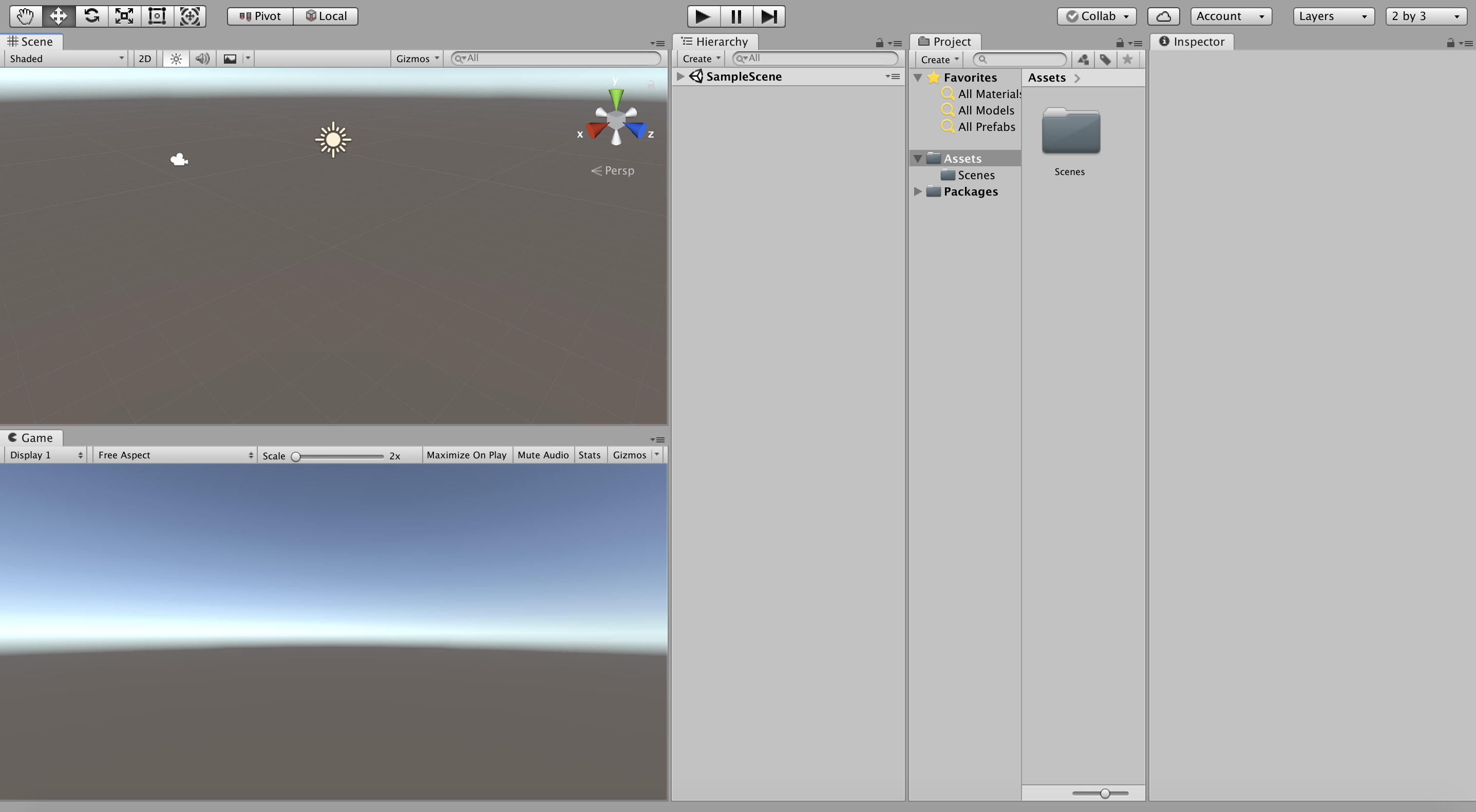Screen dimensions: 1476x812
Task: Click the Stats button in Game view
Action: coord(589,455)
